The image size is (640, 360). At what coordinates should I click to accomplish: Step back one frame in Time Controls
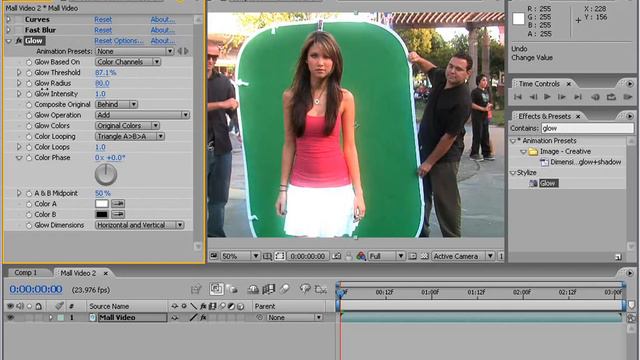[x=533, y=97]
